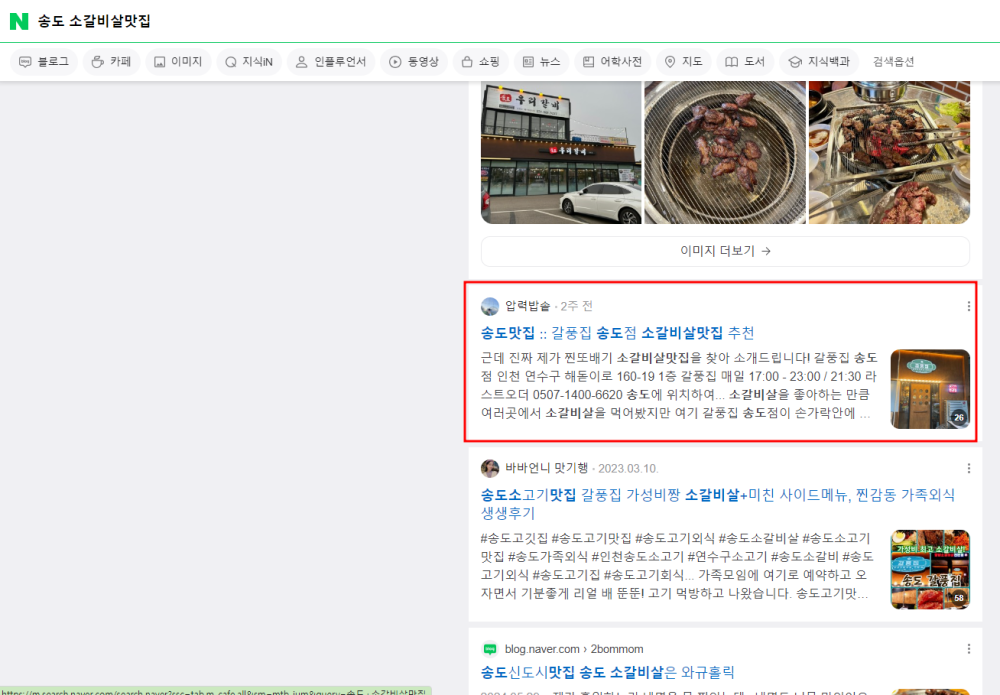This screenshot has width=1000, height=695.
Task: Open 검색옵션 search options
Action: pyautogui.click(x=893, y=62)
